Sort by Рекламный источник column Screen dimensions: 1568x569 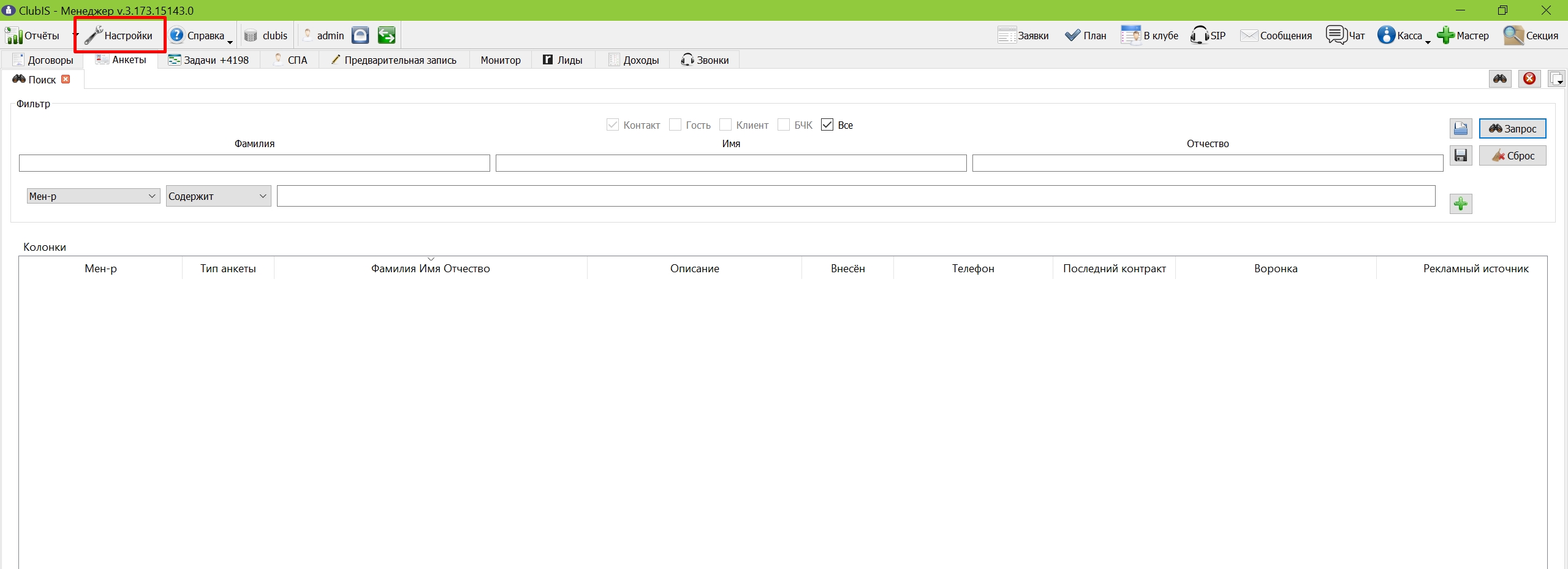click(x=1462, y=269)
